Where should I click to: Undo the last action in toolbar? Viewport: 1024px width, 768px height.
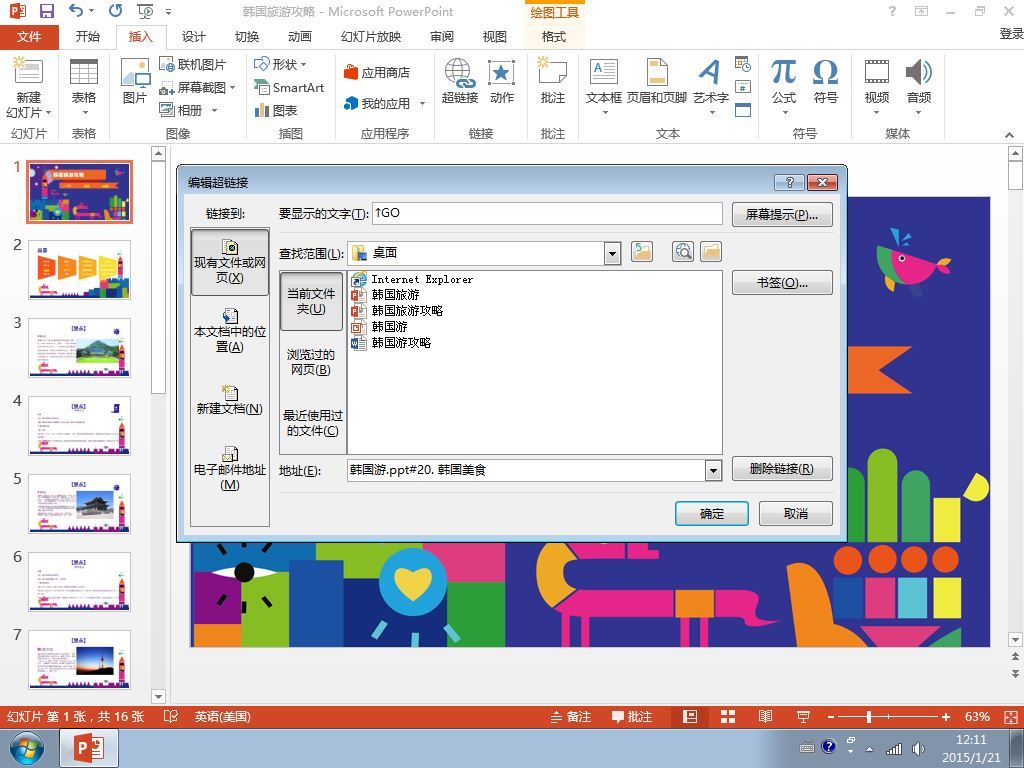pos(76,11)
